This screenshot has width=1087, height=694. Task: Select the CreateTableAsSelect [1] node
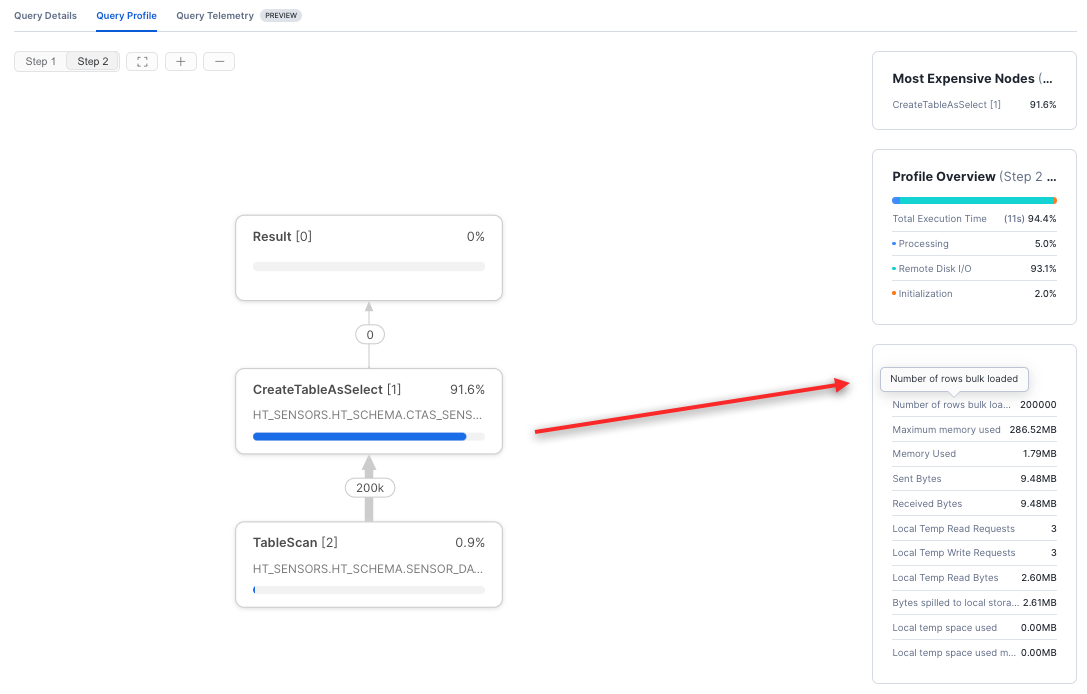point(368,410)
